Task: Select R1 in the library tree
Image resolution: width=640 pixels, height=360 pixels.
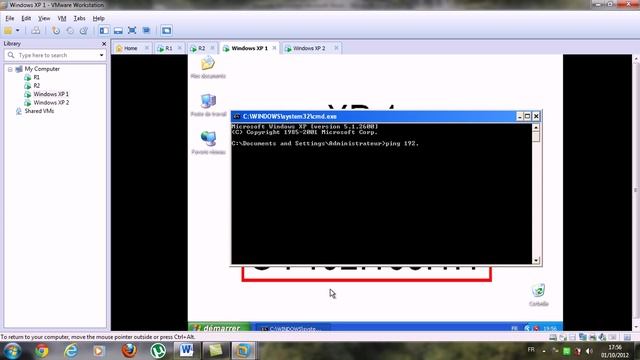Action: (36, 77)
